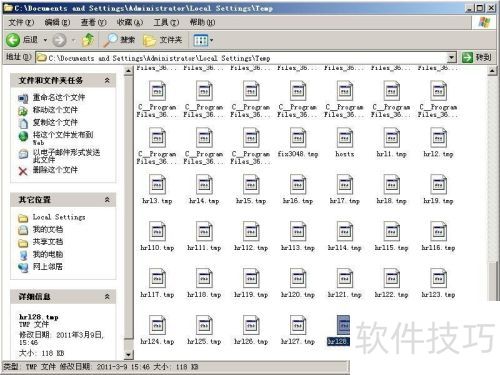Viewport: 500px width, 375px height.
Task: Click the hrl19.tmp file name label
Action: pyautogui.click(x=251, y=295)
